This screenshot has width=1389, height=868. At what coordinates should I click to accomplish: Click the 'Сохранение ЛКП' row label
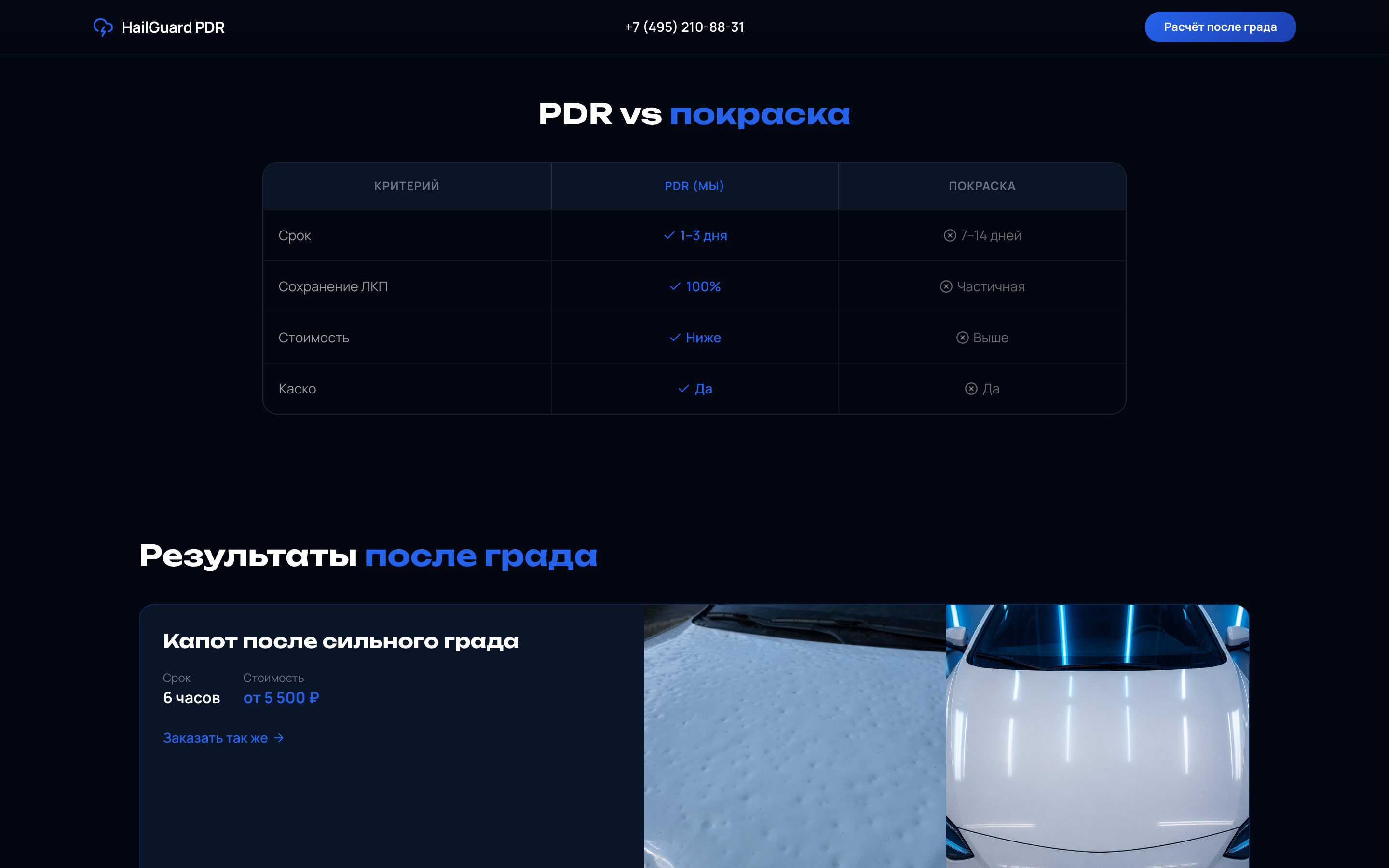pos(333,286)
